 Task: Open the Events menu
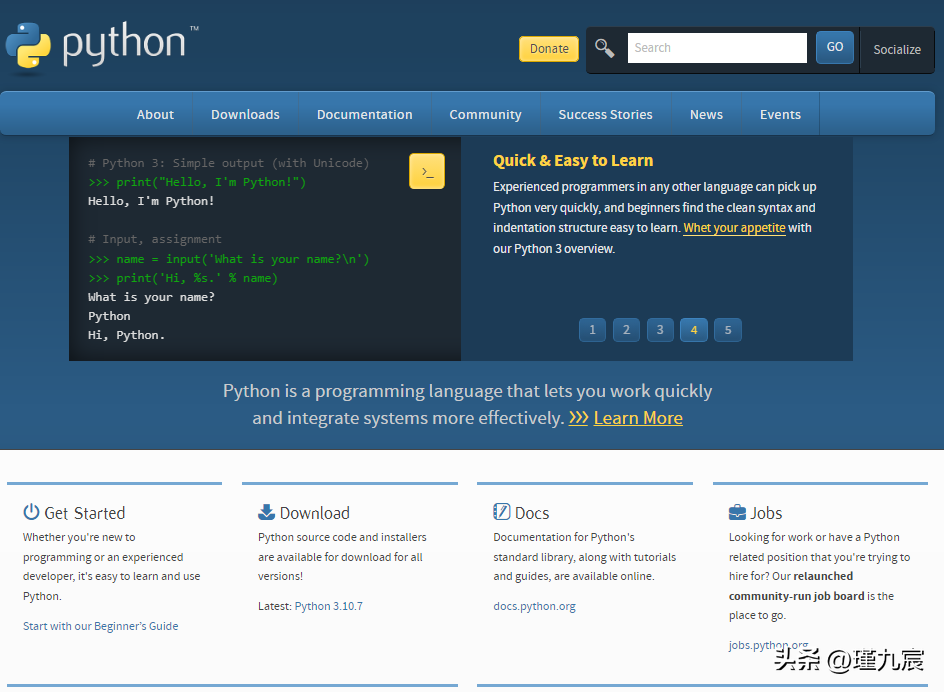pos(780,114)
